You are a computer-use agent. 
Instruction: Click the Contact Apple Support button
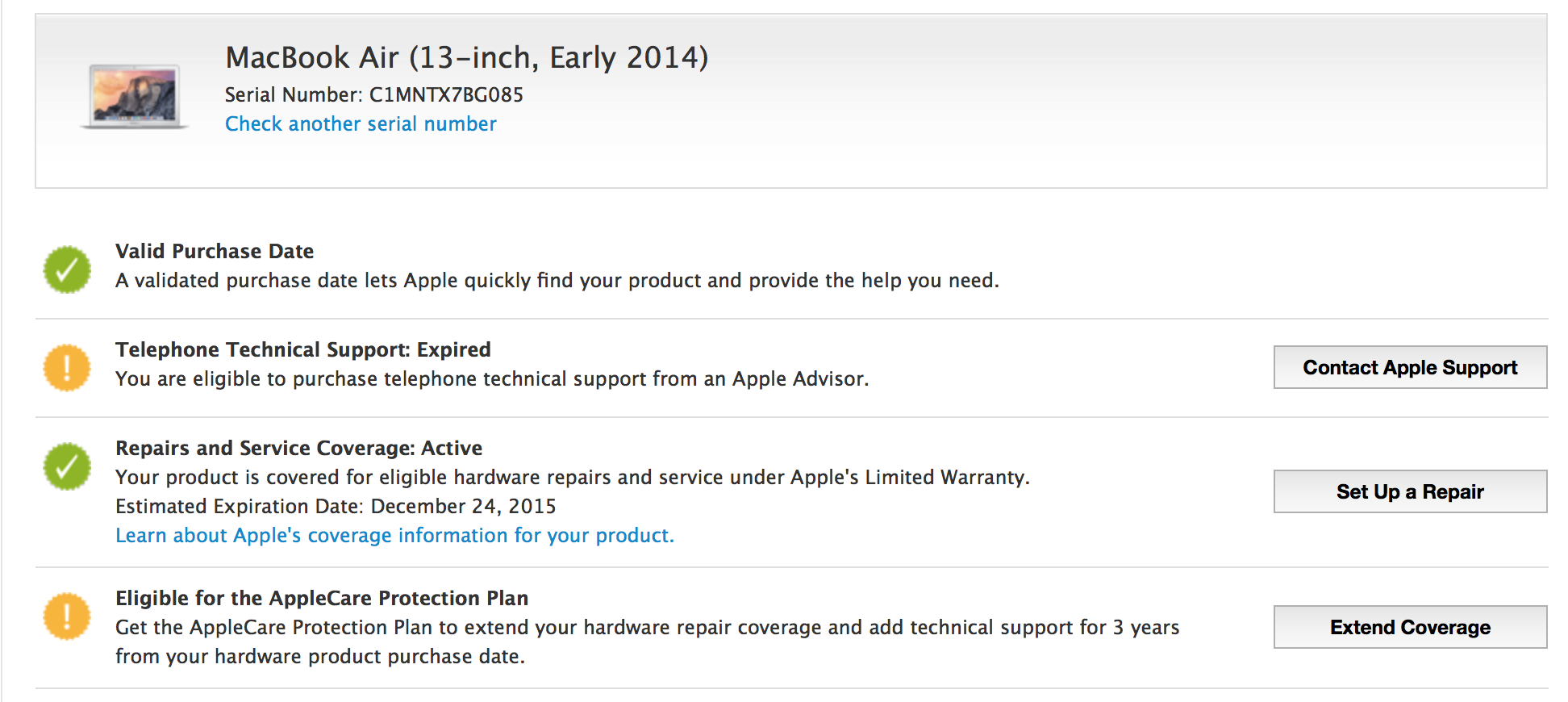(x=1410, y=367)
